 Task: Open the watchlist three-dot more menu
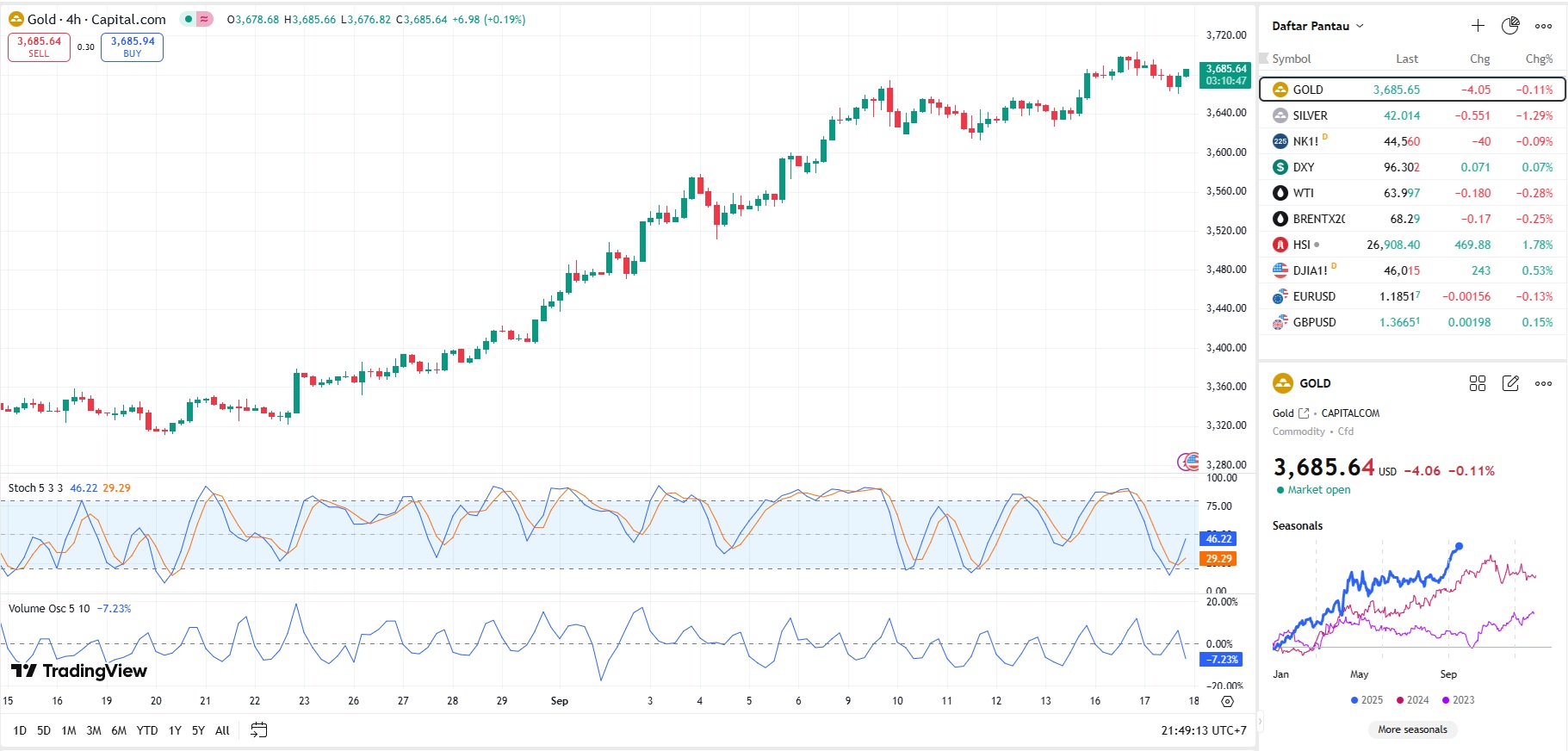1543,26
